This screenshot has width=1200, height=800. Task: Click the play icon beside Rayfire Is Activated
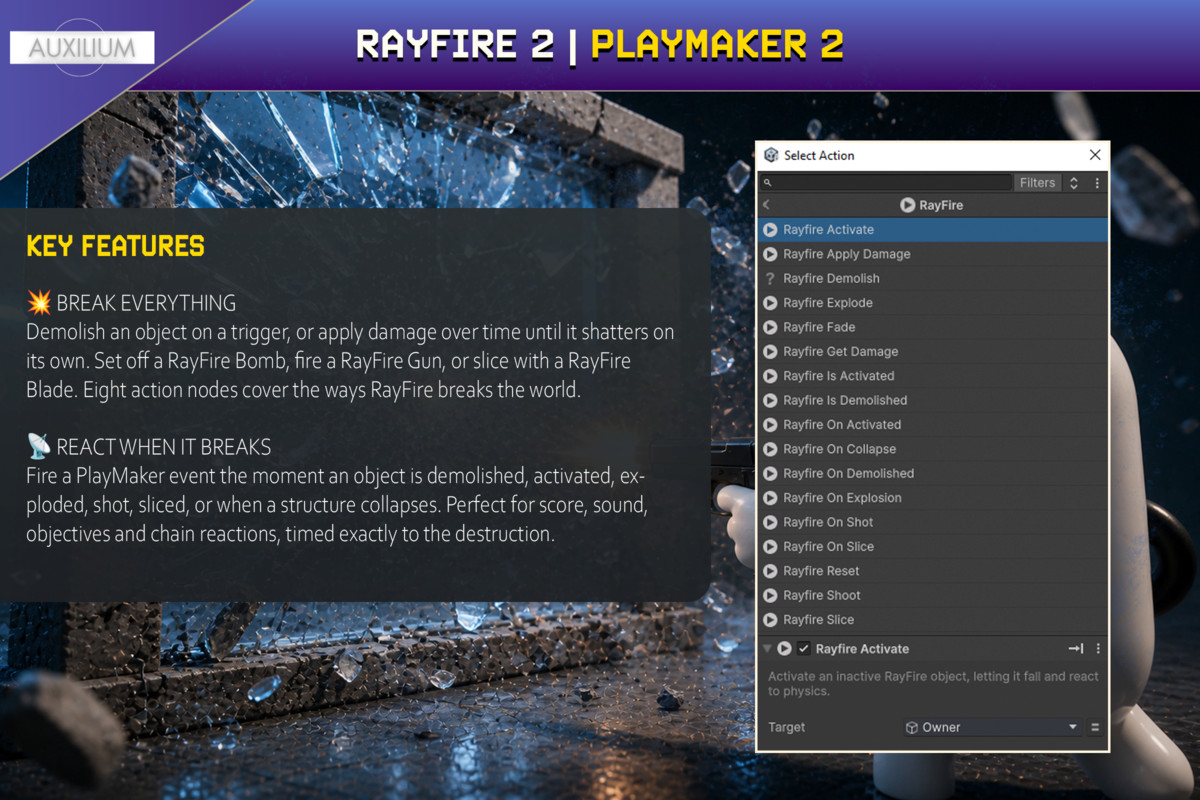770,376
